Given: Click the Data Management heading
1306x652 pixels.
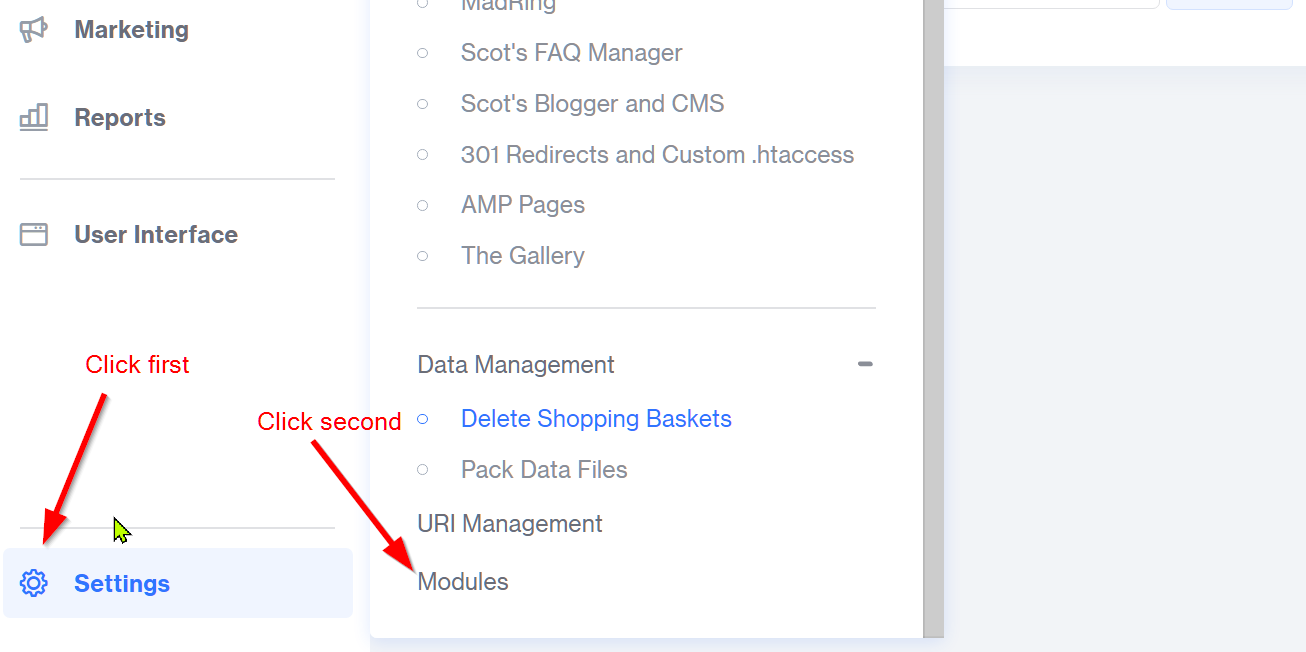Looking at the screenshot, I should tap(516, 365).
